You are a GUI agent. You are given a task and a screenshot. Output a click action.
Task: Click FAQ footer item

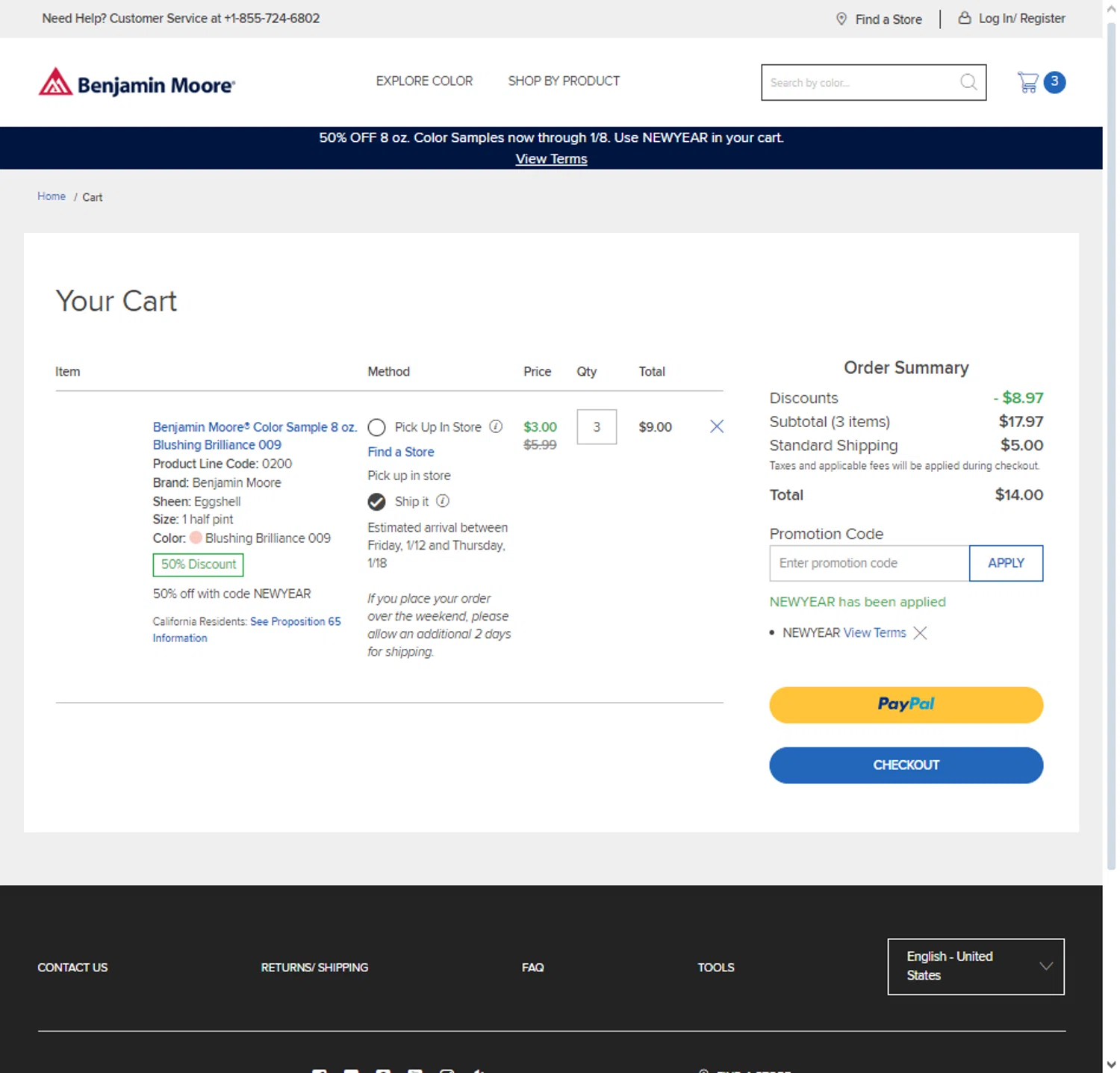[532, 967]
